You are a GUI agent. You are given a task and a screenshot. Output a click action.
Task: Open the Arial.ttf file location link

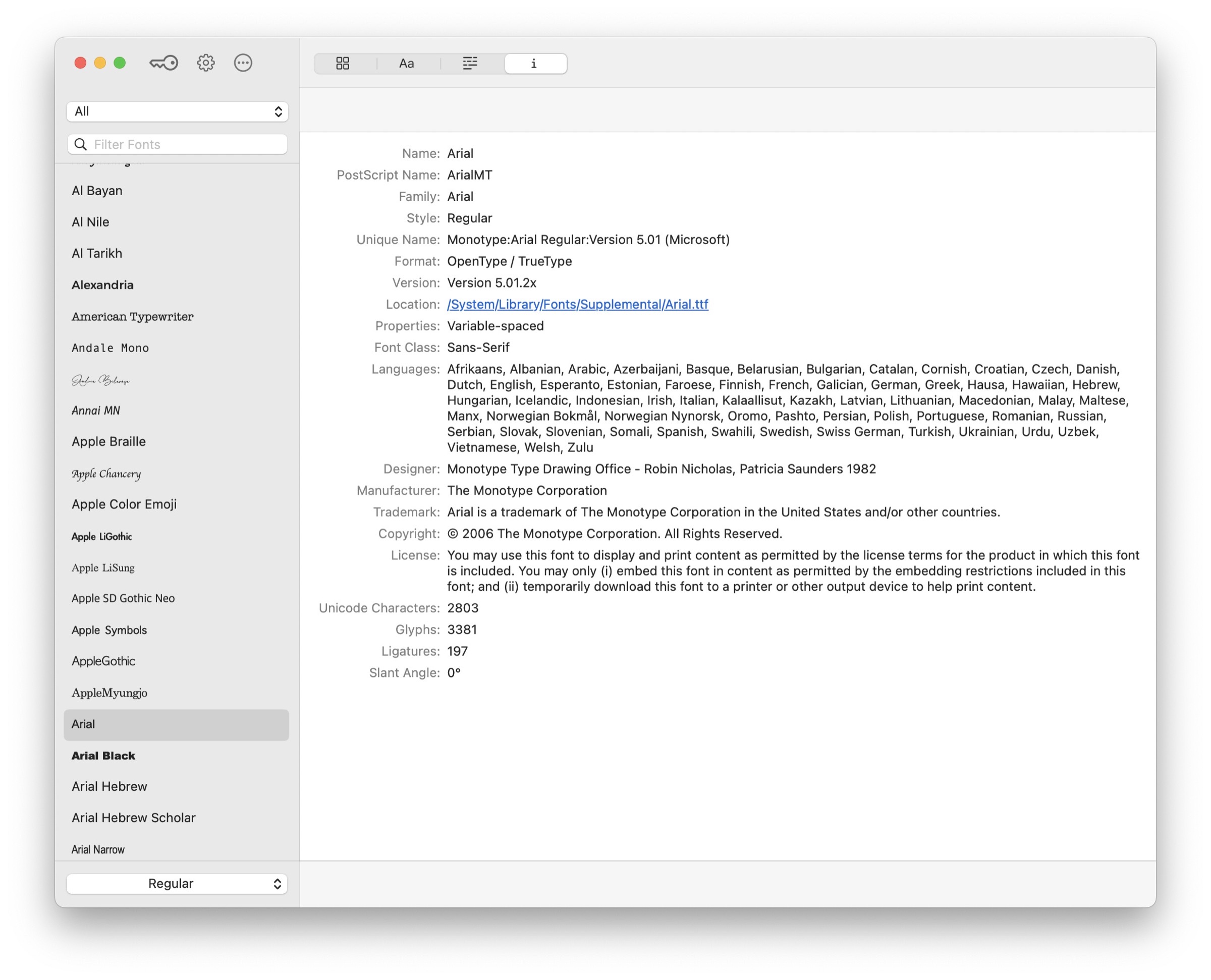coord(577,304)
